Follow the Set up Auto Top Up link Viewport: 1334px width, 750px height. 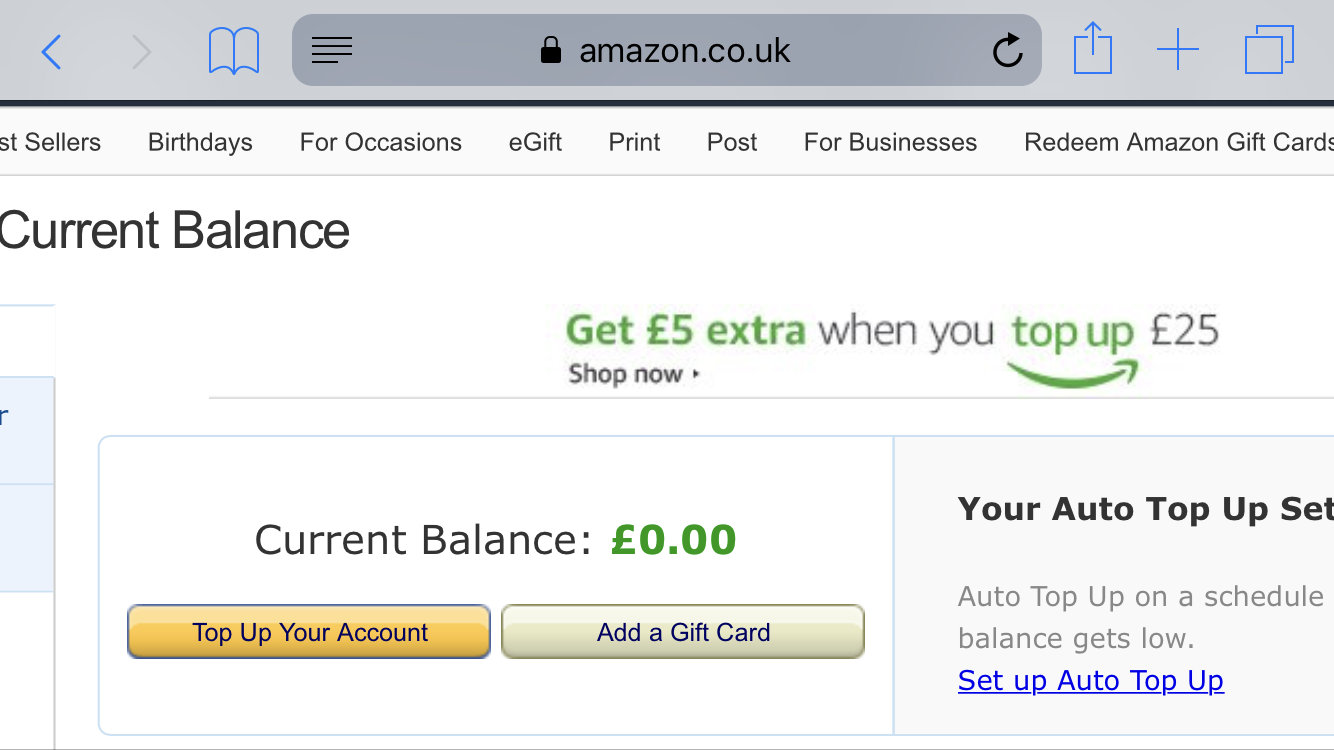(x=1090, y=680)
